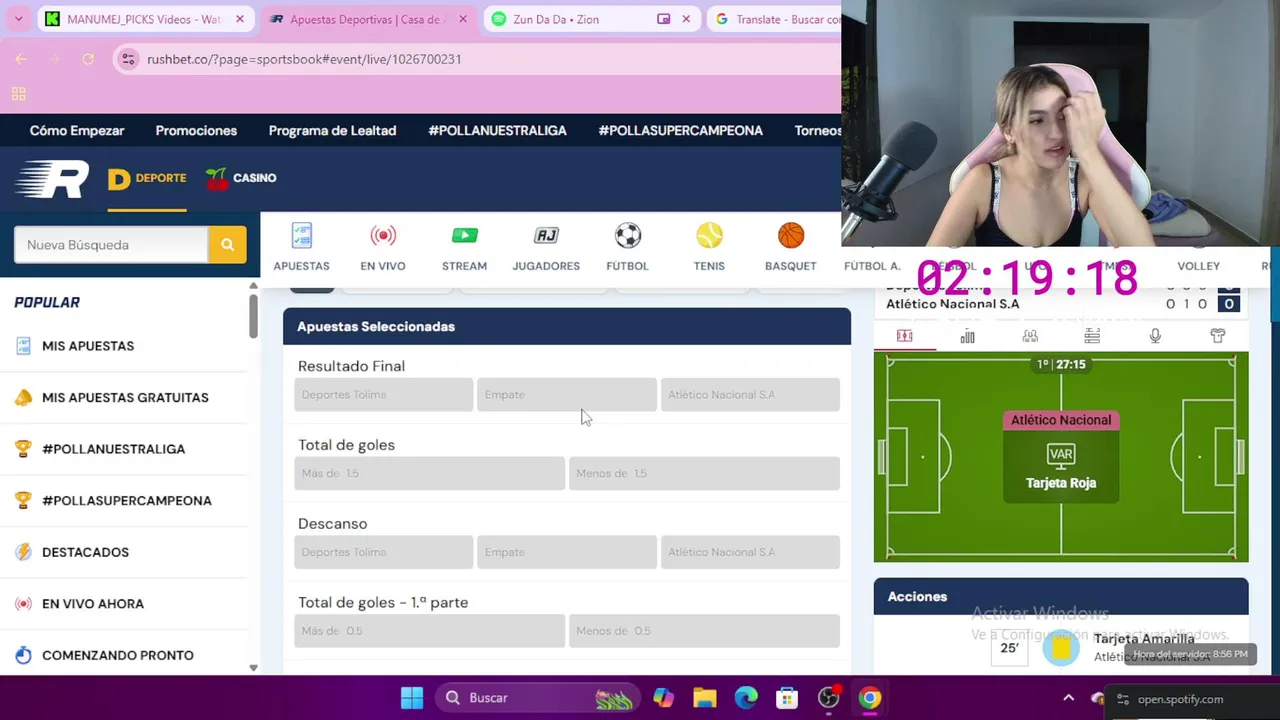
Task: Open Microsoft Edge from the taskbar
Action: tap(746, 698)
